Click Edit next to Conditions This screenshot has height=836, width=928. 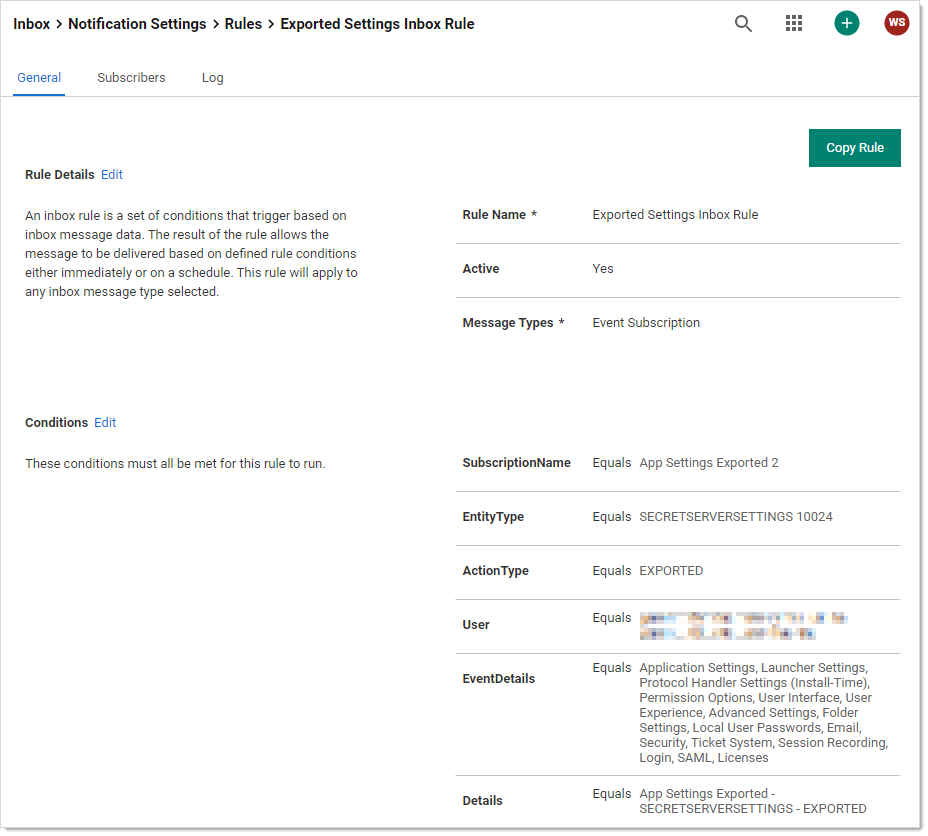105,423
